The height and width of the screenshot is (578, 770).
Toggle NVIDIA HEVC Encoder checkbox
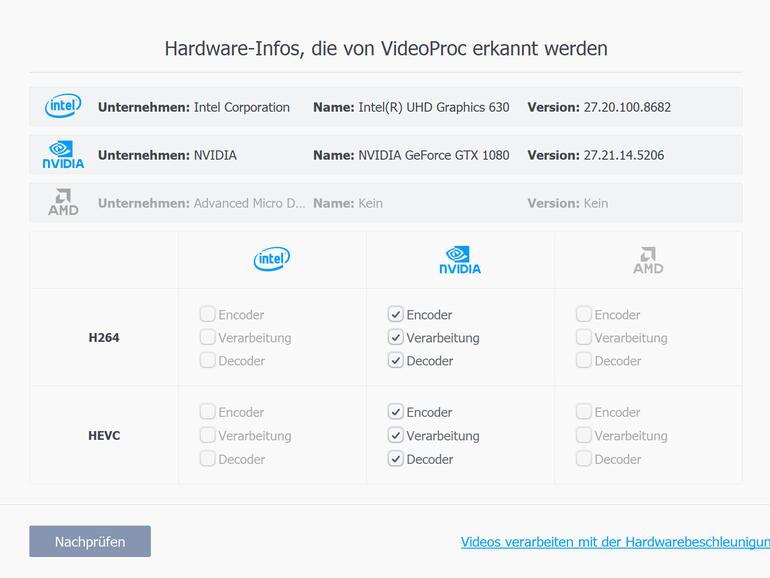[x=395, y=412]
